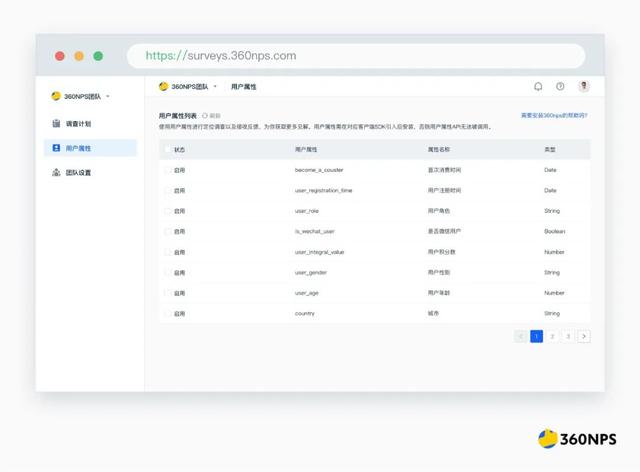Check the box for become_a_couster row
Viewport: 640px width, 472px height.
coord(168,170)
